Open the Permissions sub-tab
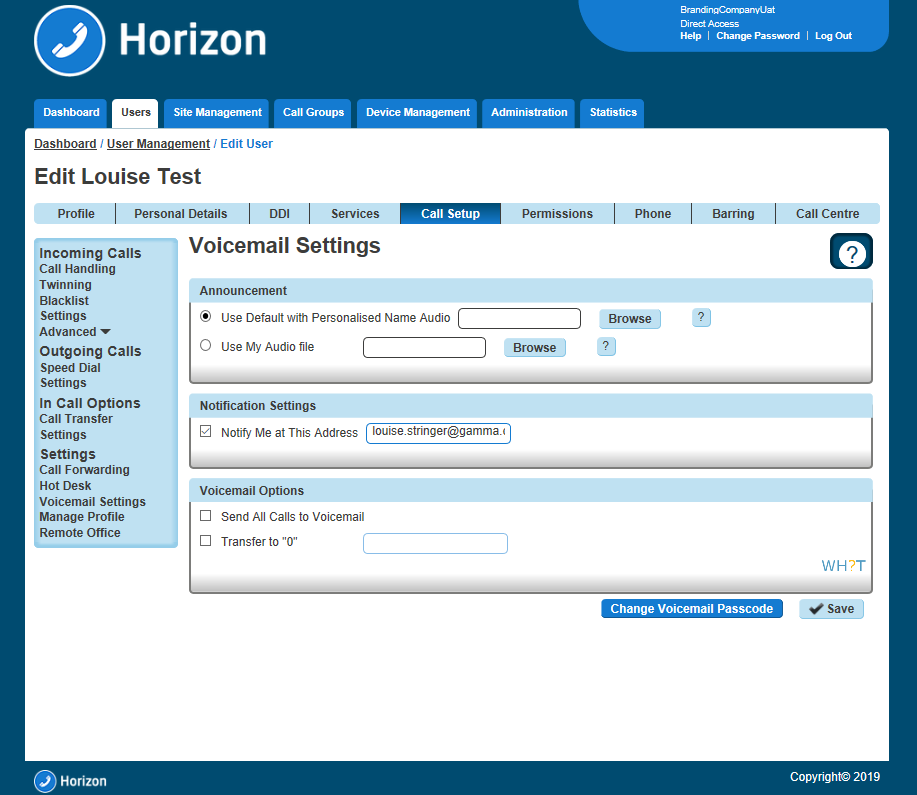917x795 pixels. [x=557, y=214]
